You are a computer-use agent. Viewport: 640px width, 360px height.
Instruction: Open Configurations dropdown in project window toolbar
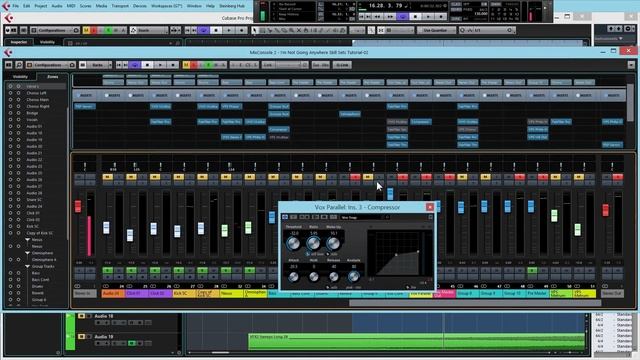point(55,30)
